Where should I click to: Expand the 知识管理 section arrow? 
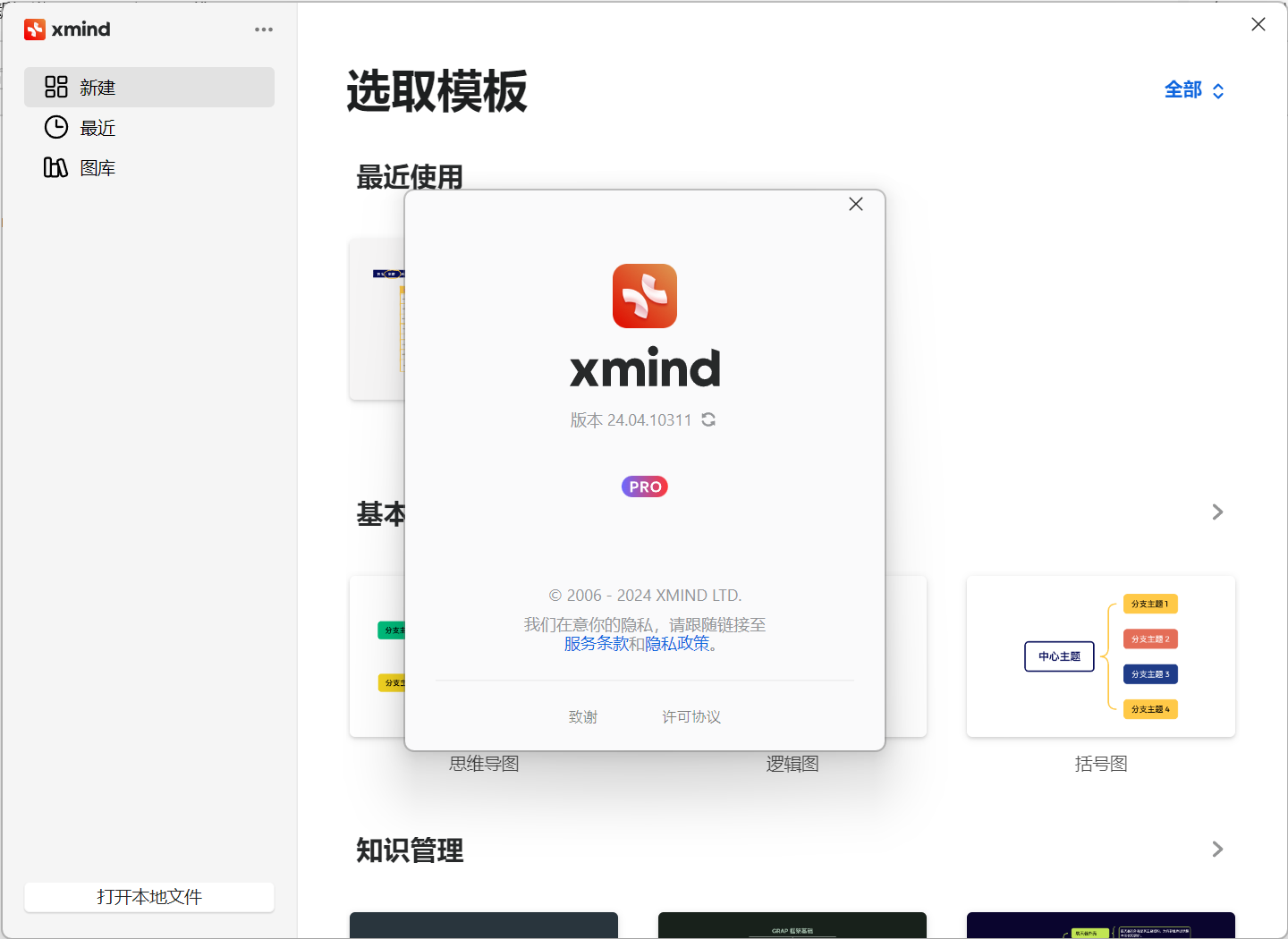1217,849
